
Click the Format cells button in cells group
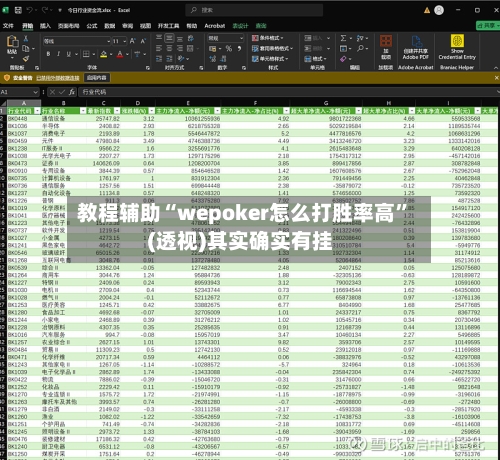(316, 59)
